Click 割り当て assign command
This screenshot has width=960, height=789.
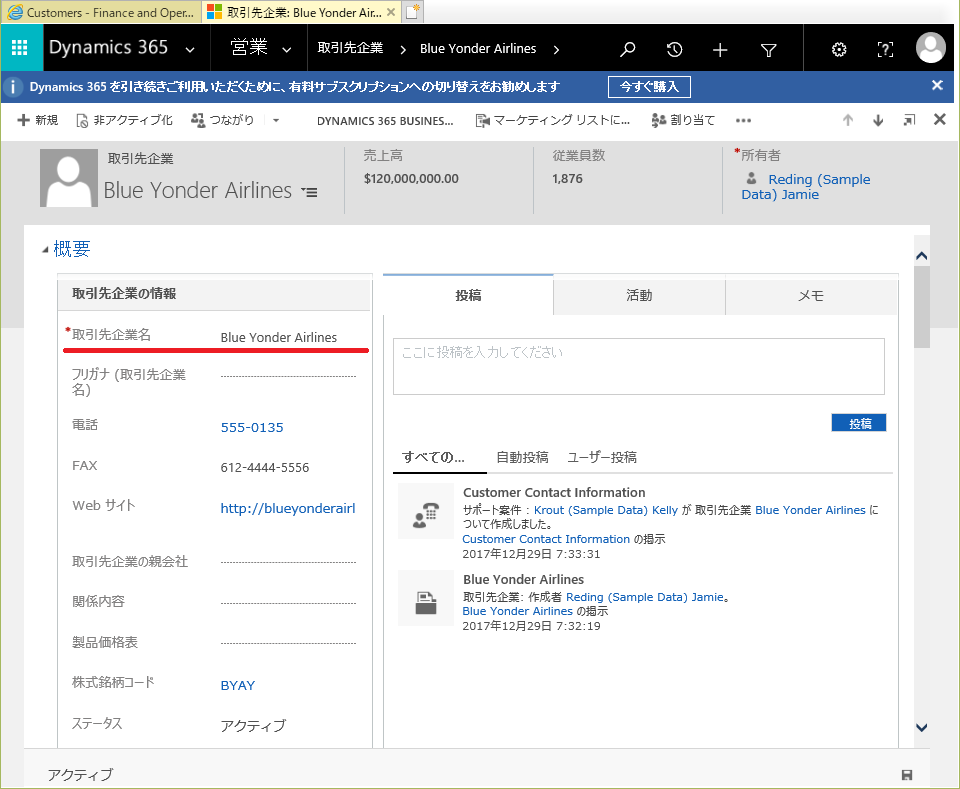click(x=683, y=121)
